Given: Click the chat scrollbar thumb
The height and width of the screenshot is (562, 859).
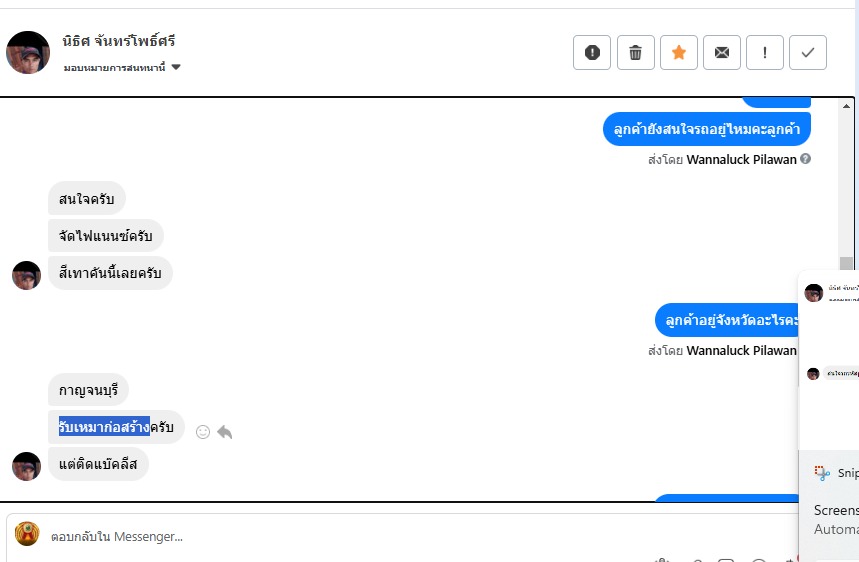Looking at the screenshot, I should (847, 265).
